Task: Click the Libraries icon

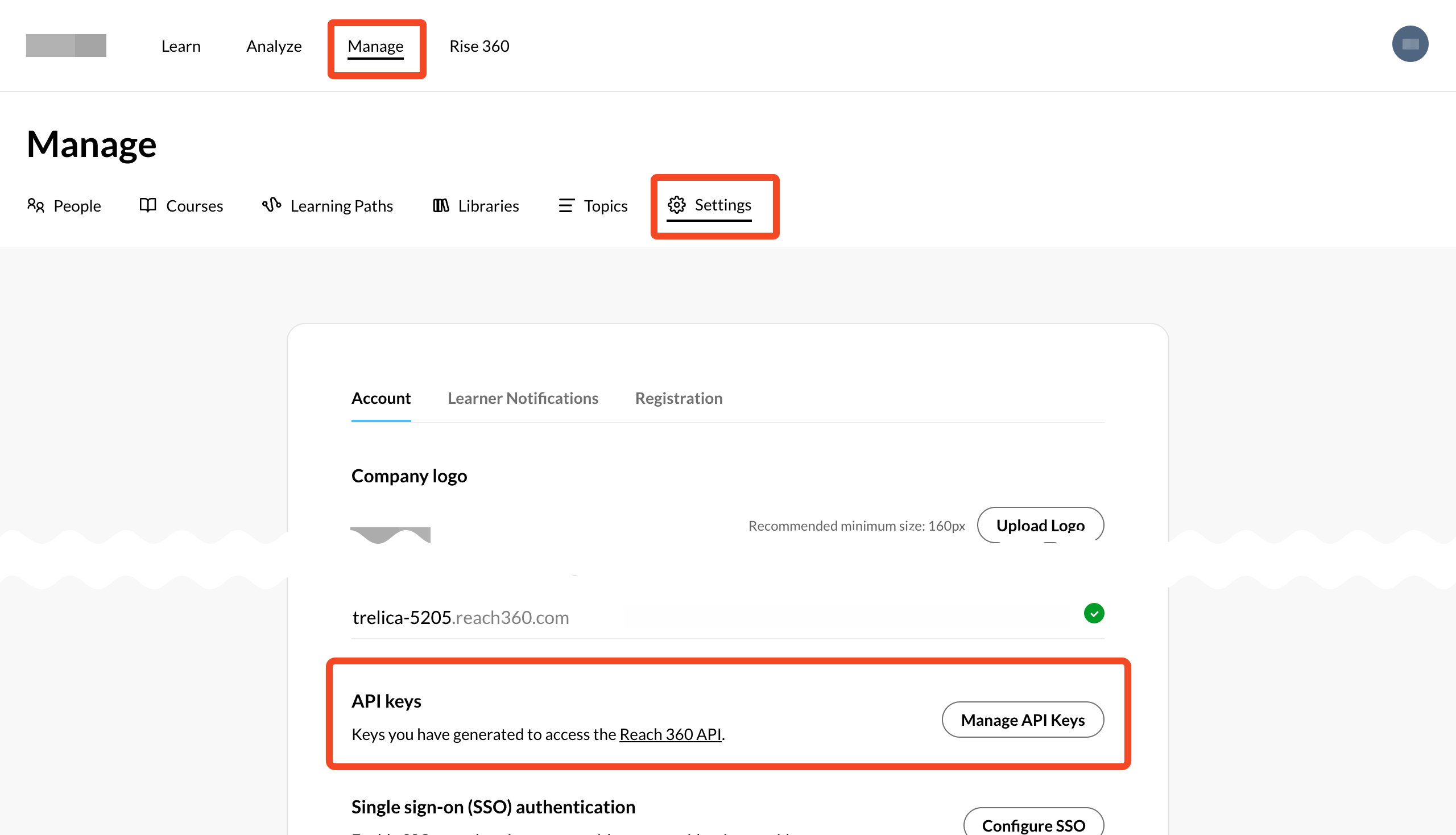Action: tap(441, 205)
